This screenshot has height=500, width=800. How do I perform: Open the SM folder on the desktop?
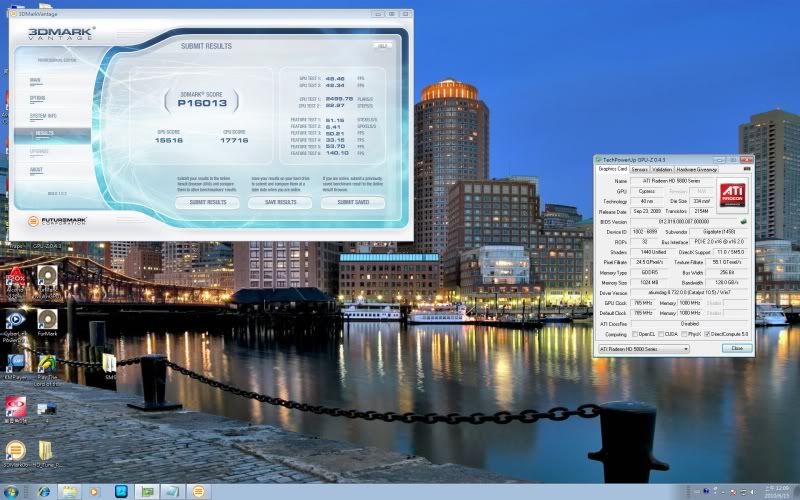(x=109, y=366)
